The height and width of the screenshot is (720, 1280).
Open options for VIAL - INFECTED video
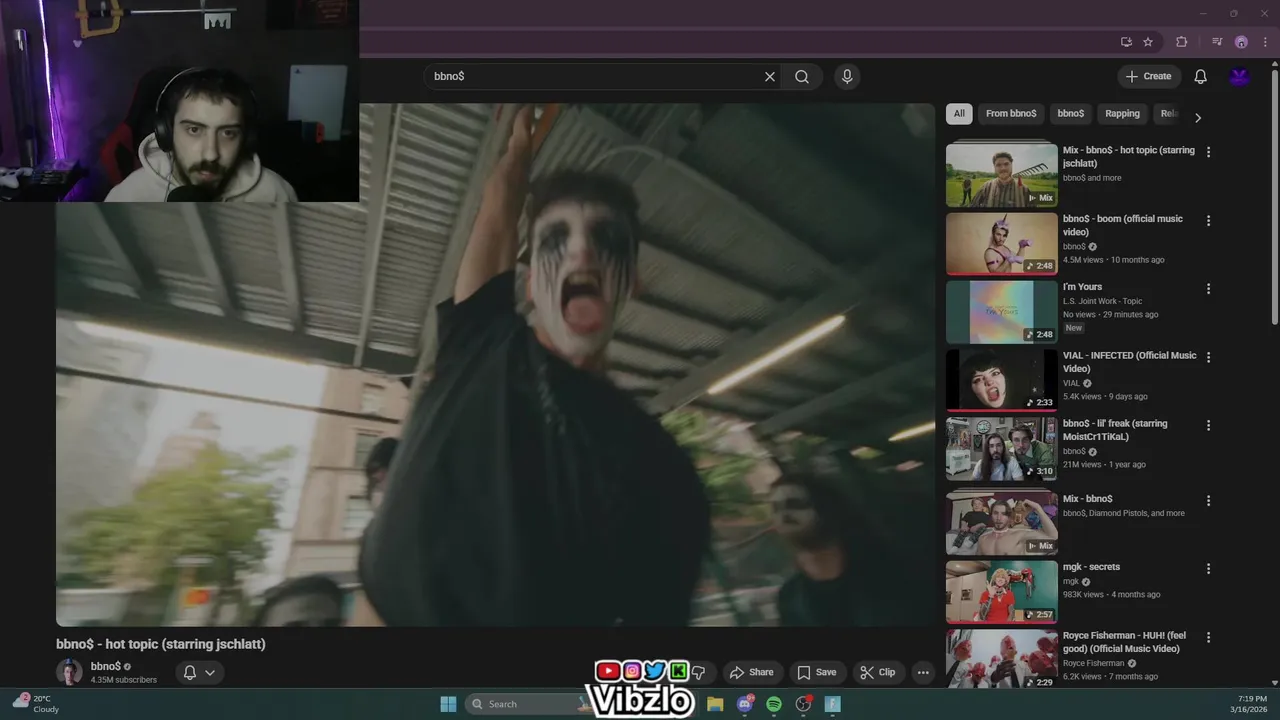pyautogui.click(x=1208, y=357)
